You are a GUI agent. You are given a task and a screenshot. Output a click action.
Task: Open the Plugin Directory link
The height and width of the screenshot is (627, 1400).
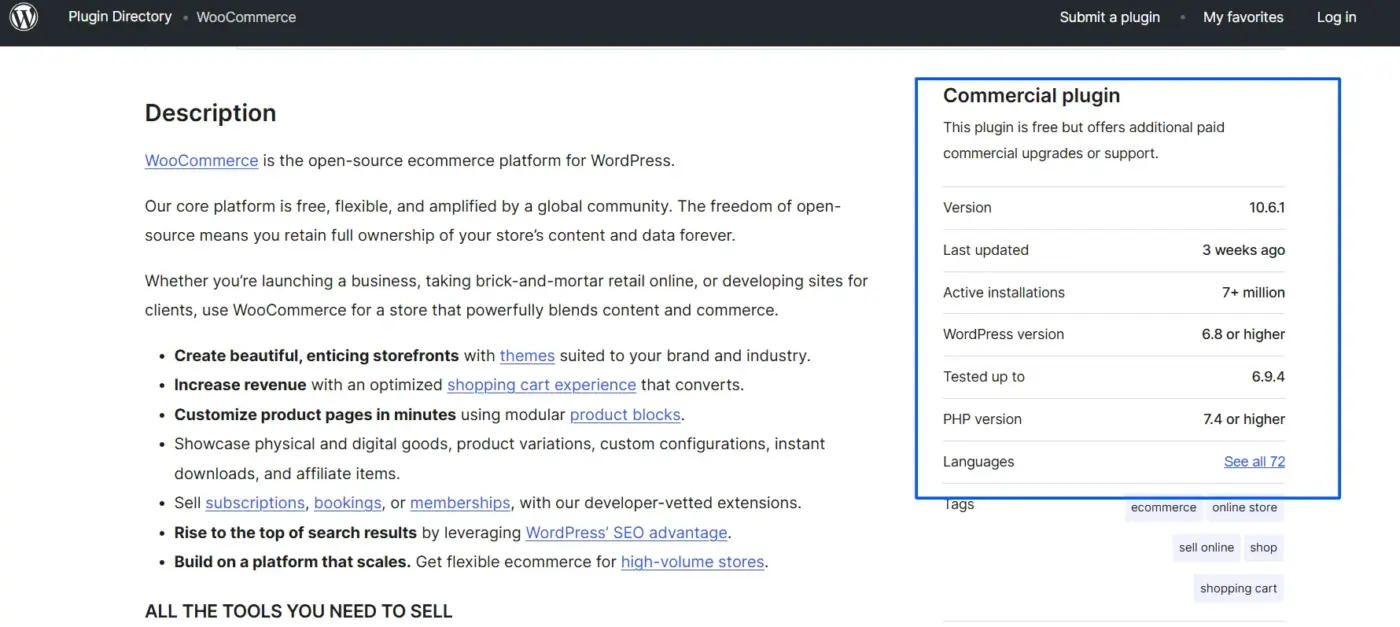[x=120, y=17]
